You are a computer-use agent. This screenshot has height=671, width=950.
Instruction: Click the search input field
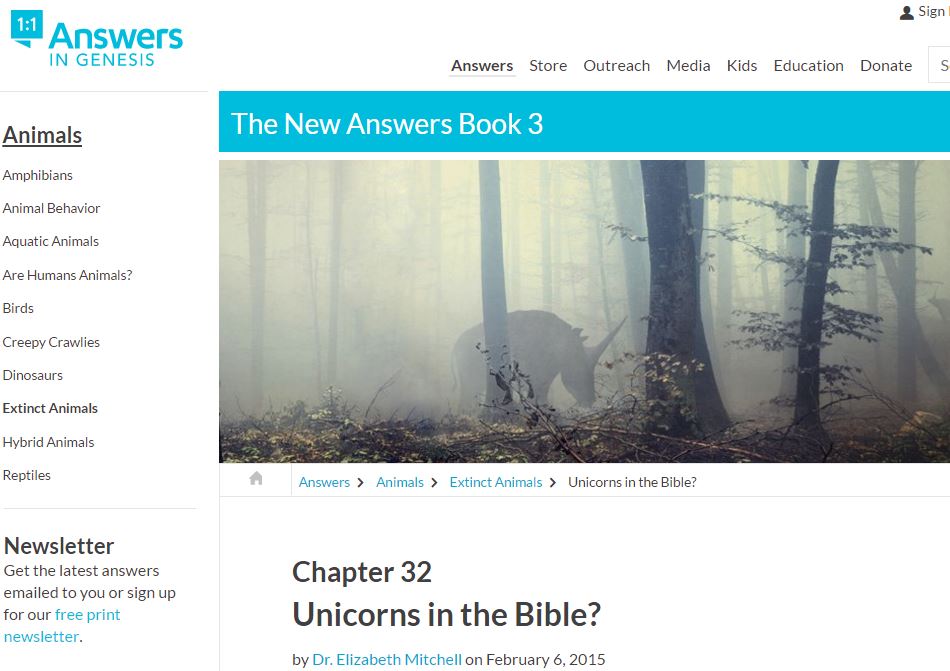939,65
